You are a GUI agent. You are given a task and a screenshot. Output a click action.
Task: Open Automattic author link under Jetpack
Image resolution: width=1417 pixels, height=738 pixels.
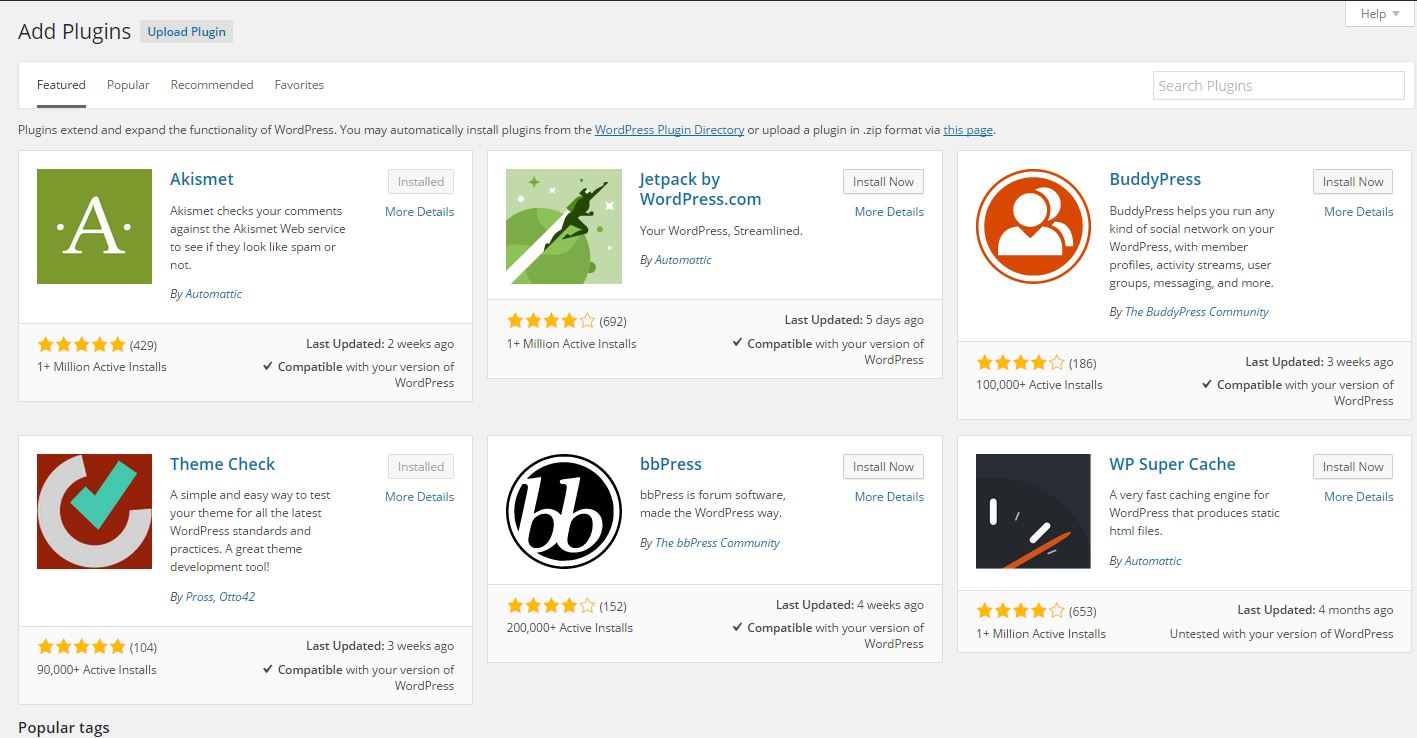click(683, 260)
